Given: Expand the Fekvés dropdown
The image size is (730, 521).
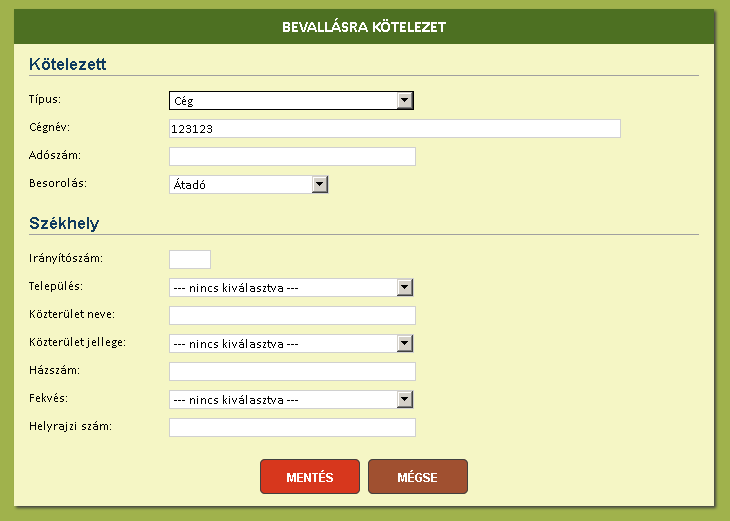Looking at the screenshot, I should pyautogui.click(x=291, y=399).
